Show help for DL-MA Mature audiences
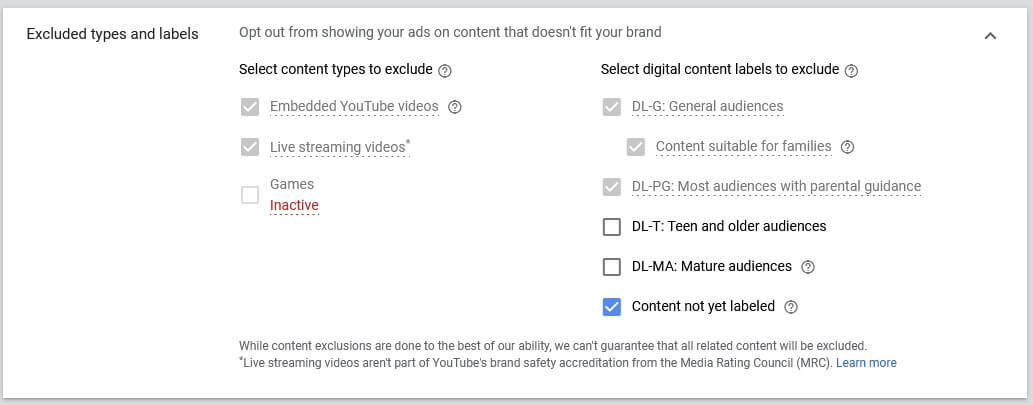This screenshot has width=1033, height=405. click(808, 267)
